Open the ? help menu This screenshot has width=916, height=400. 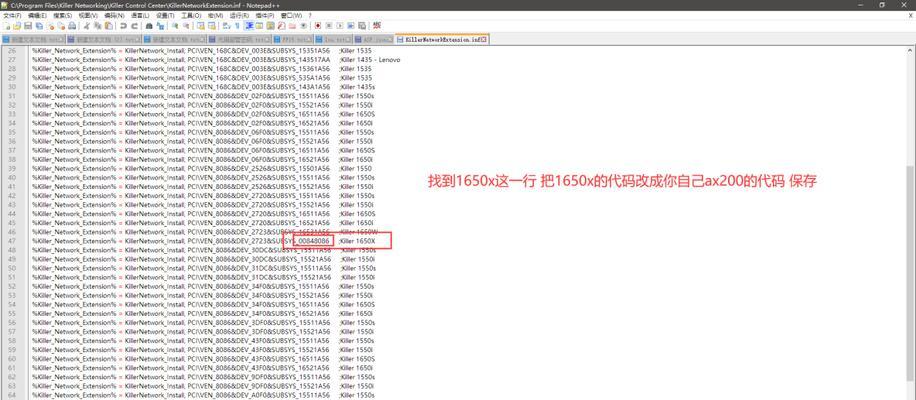click(310, 15)
